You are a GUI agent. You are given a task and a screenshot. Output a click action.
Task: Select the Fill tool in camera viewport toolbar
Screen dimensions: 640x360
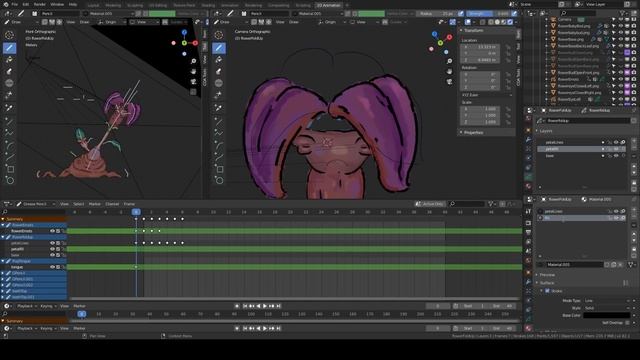tap(219, 60)
